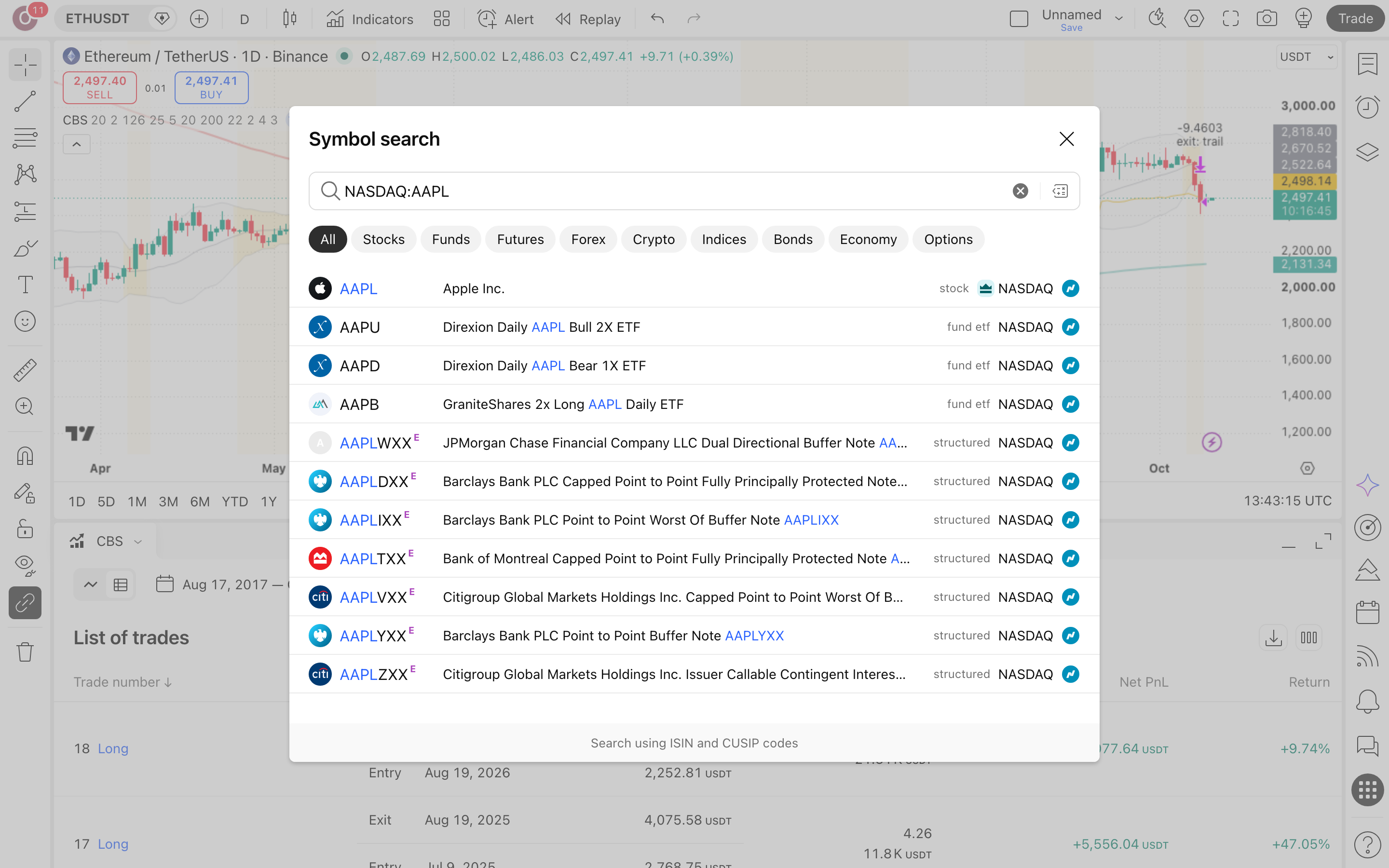Select the ruler measure tool
The height and width of the screenshot is (868, 1389).
25,370
